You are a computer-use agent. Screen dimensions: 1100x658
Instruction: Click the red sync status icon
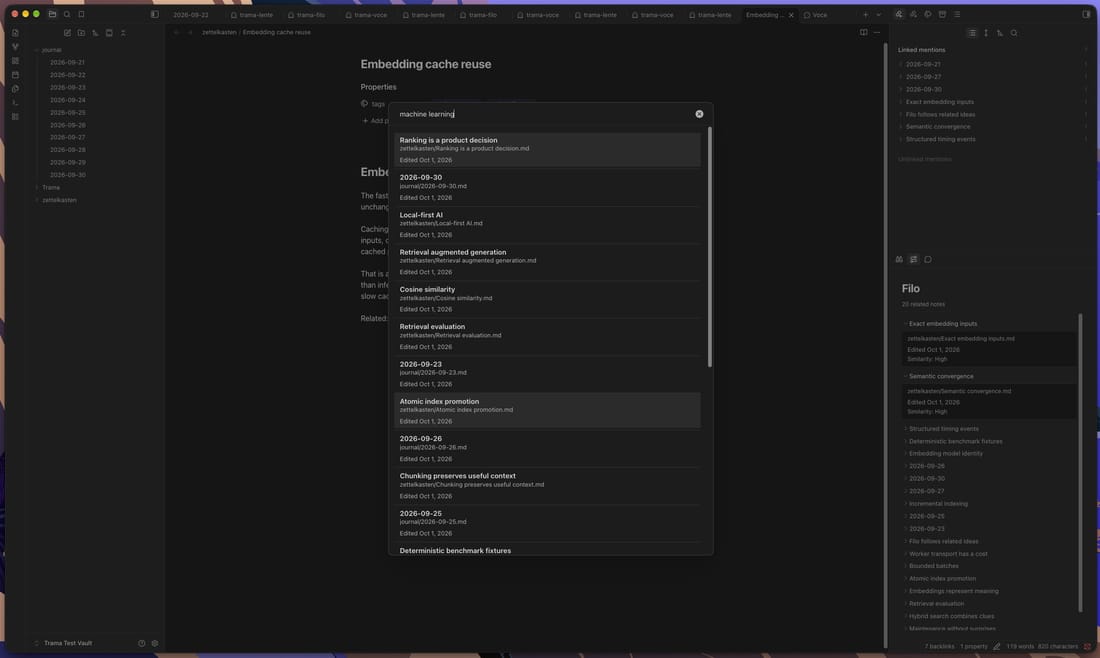[1087, 647]
